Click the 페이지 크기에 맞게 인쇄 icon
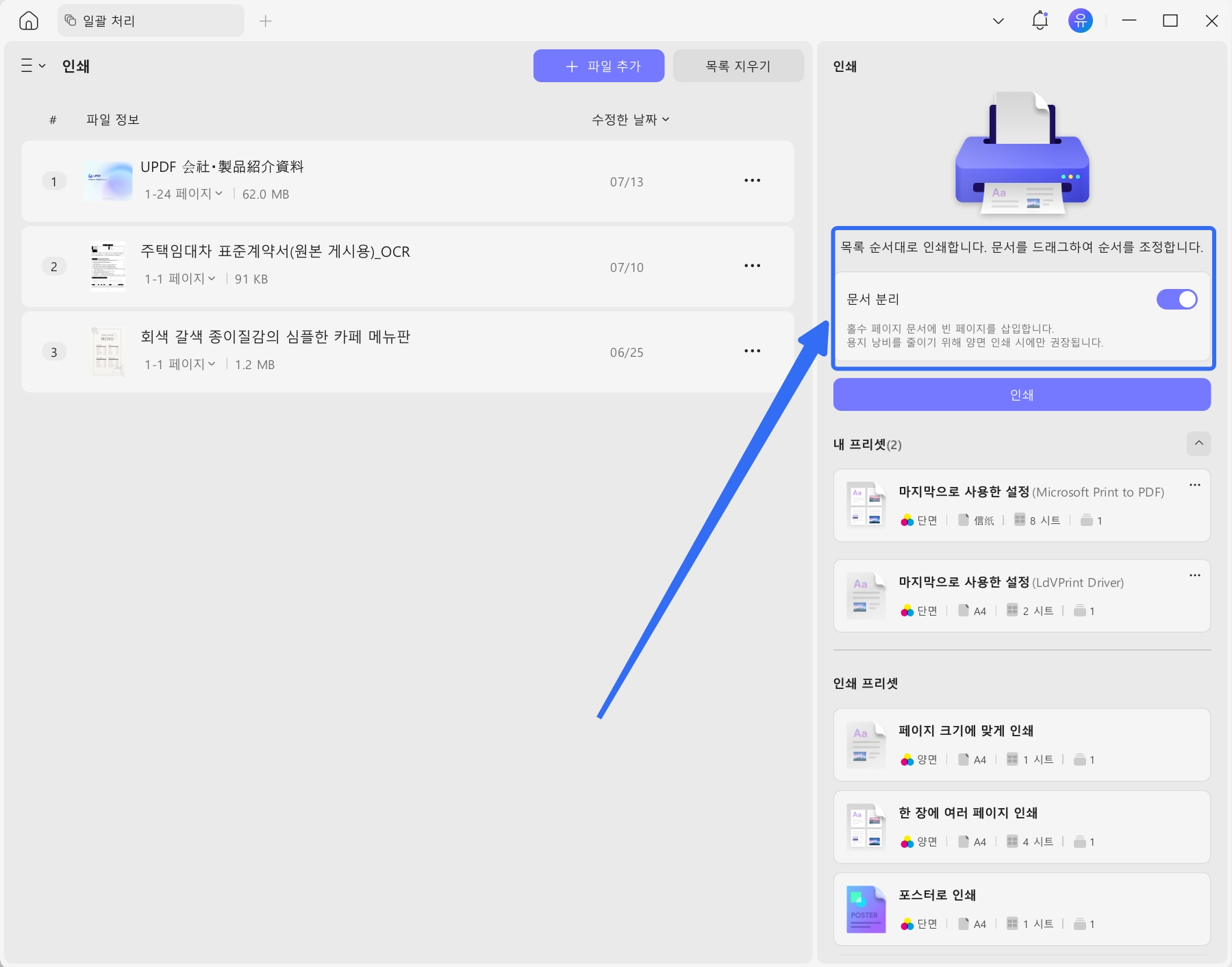The image size is (1232, 967). pos(866,745)
